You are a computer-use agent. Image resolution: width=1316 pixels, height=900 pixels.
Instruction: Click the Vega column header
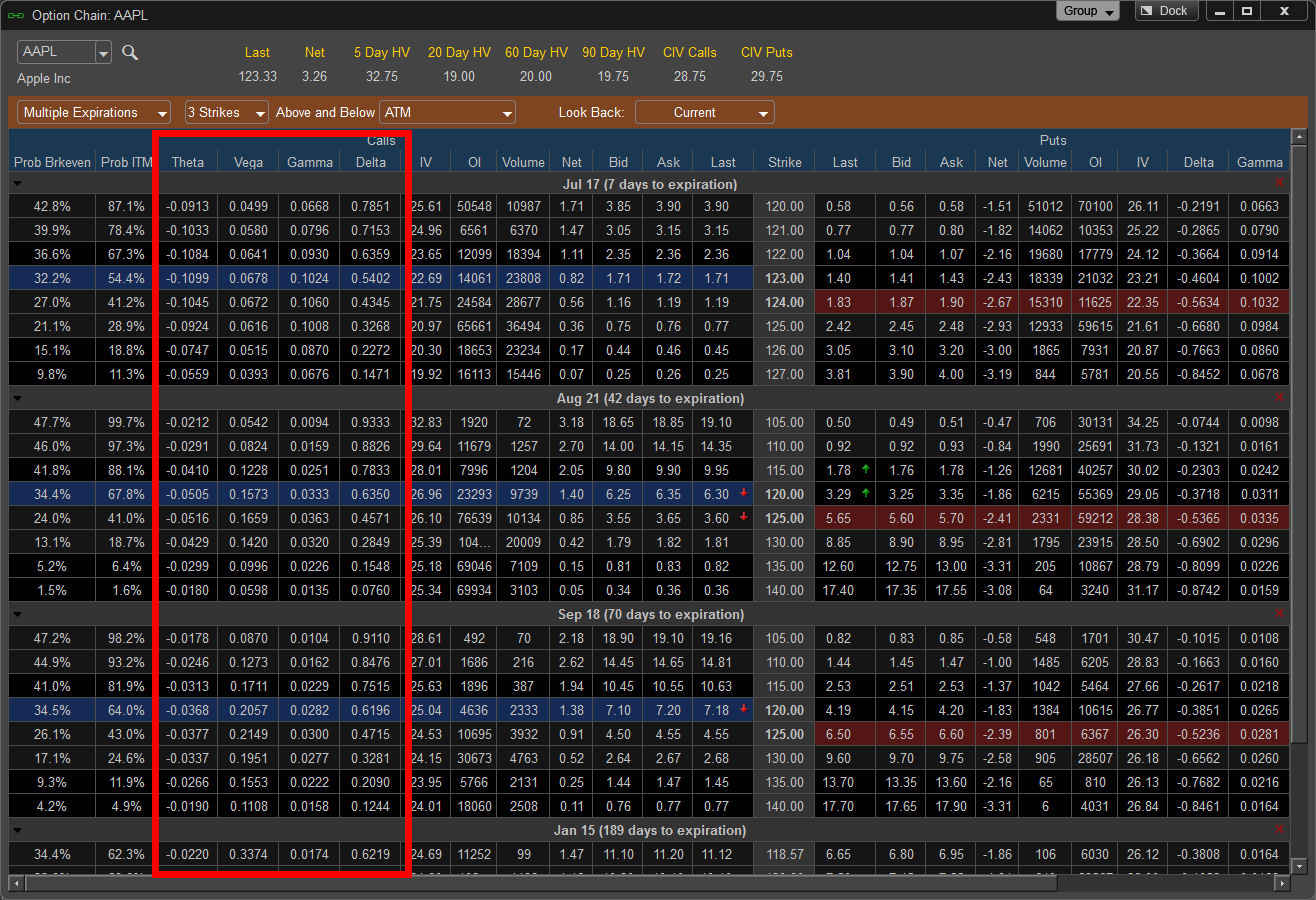click(x=248, y=162)
